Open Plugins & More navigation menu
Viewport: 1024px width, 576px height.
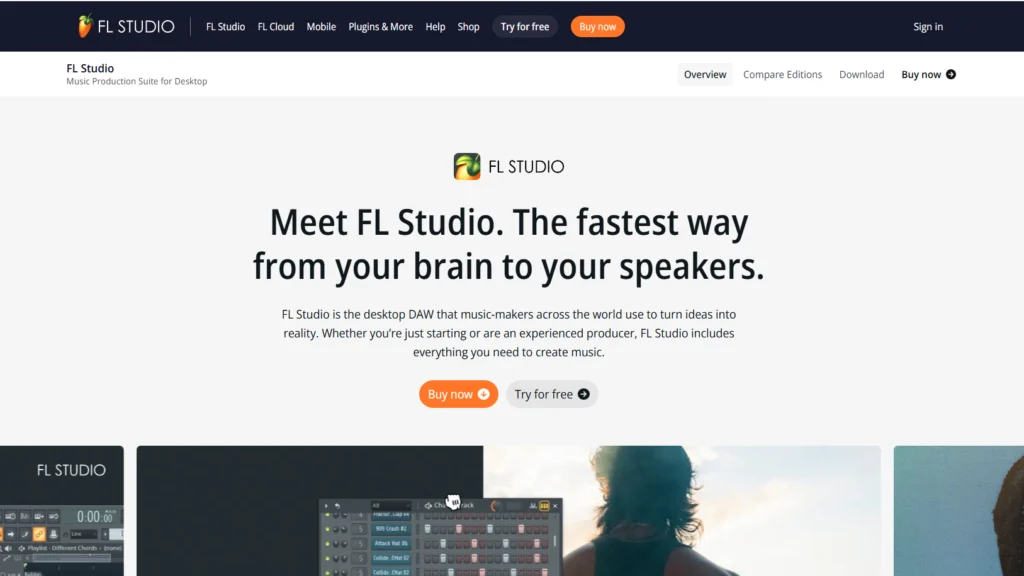point(380,27)
